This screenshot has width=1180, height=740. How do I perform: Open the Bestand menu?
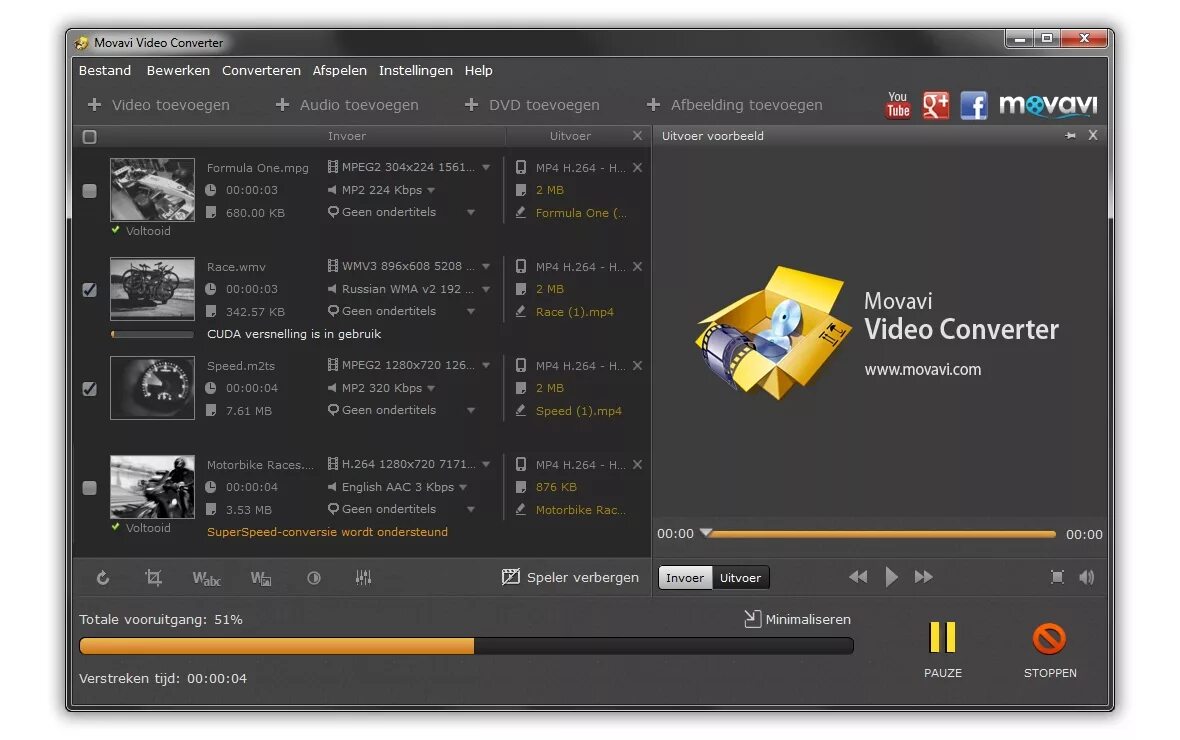pyautogui.click(x=105, y=70)
